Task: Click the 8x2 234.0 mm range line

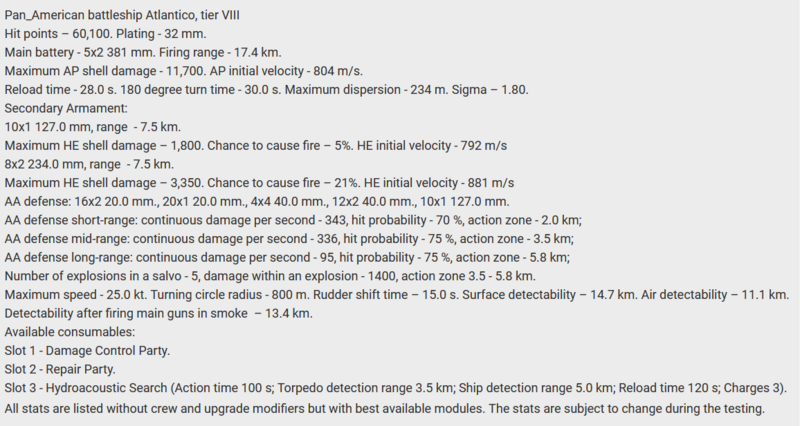Action: click(x=90, y=164)
